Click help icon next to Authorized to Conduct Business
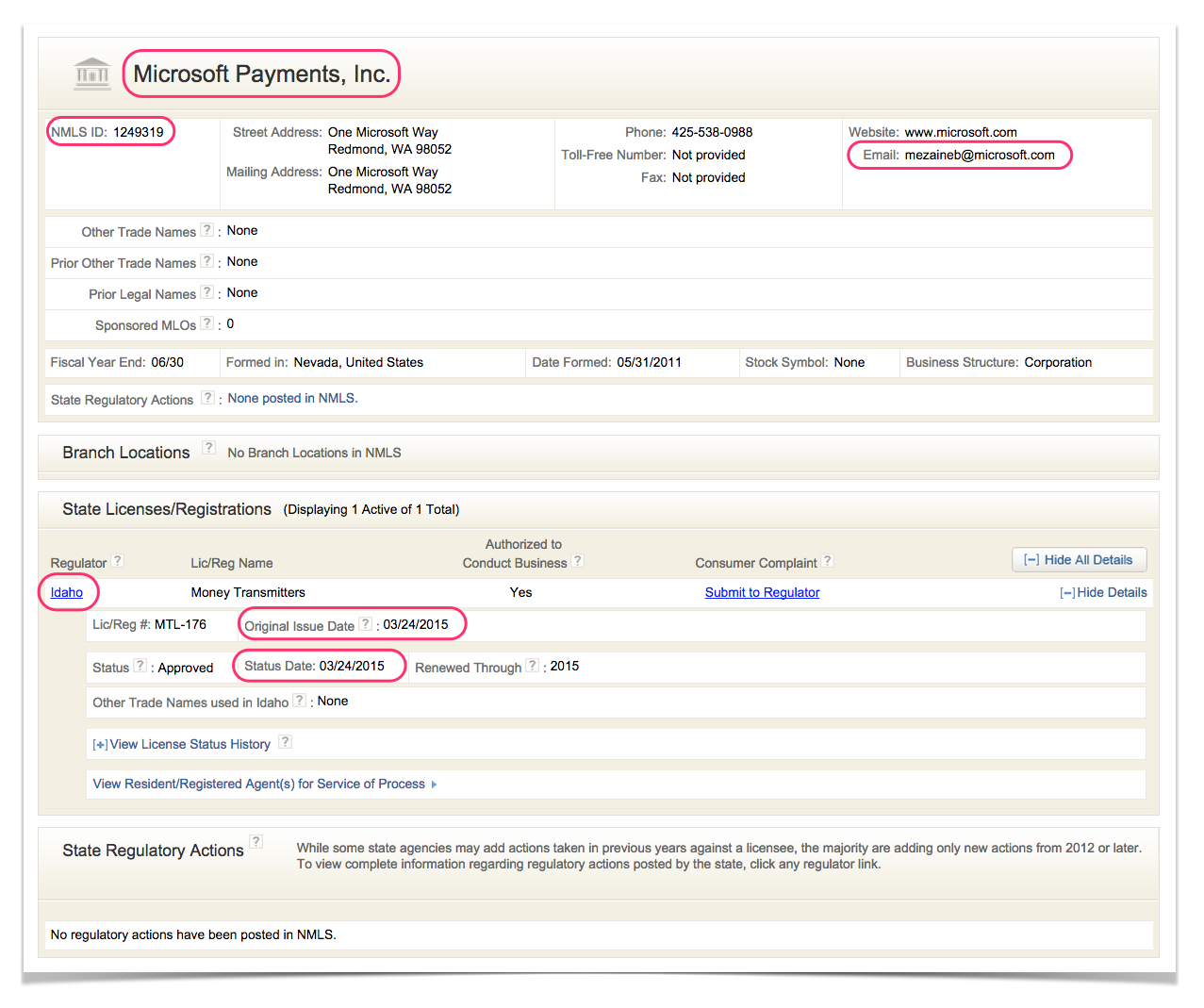The height and width of the screenshot is (1008, 1204). (578, 560)
